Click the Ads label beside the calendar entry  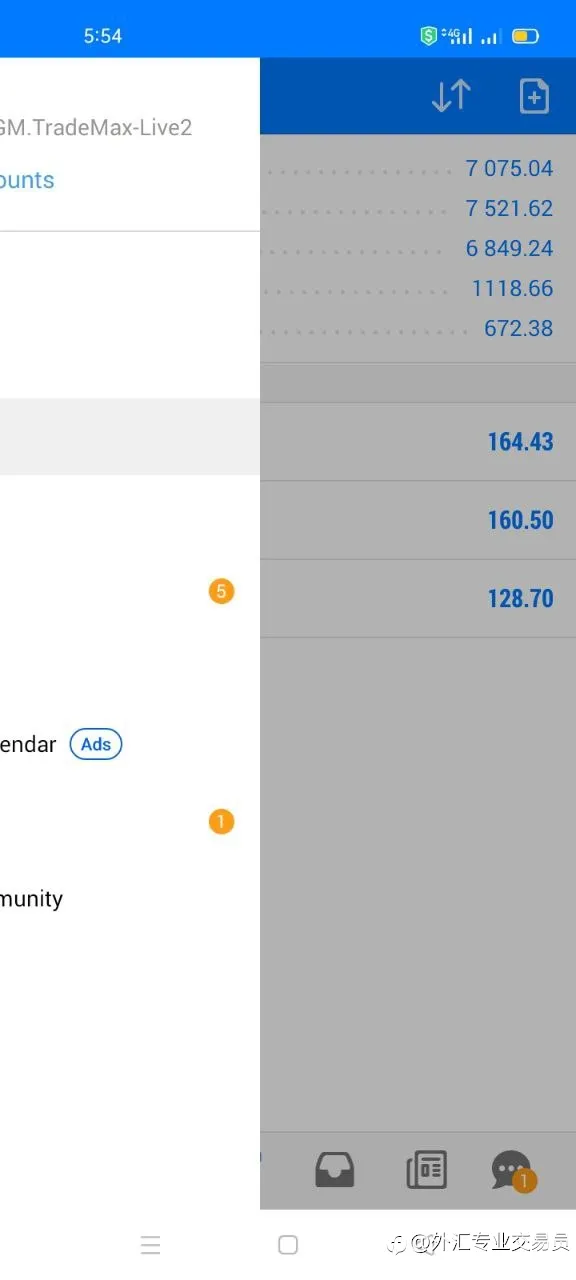pos(96,744)
